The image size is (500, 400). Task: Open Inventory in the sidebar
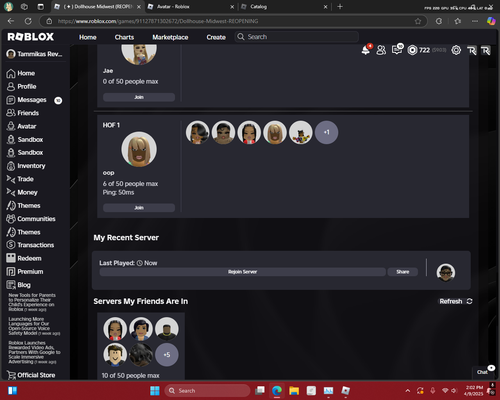tap(26, 166)
